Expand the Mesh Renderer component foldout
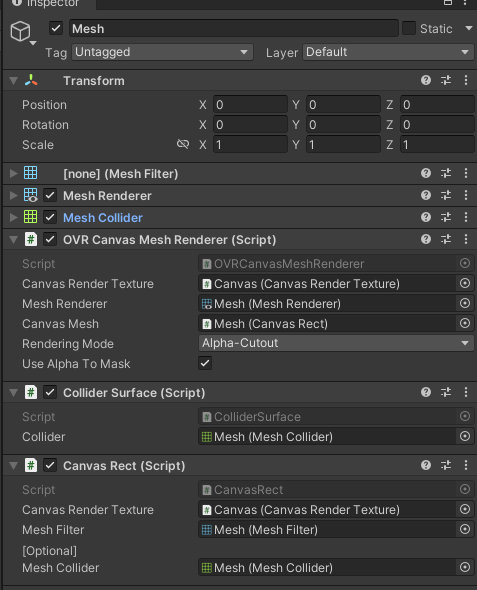This screenshot has height=590, width=477. 14,195
